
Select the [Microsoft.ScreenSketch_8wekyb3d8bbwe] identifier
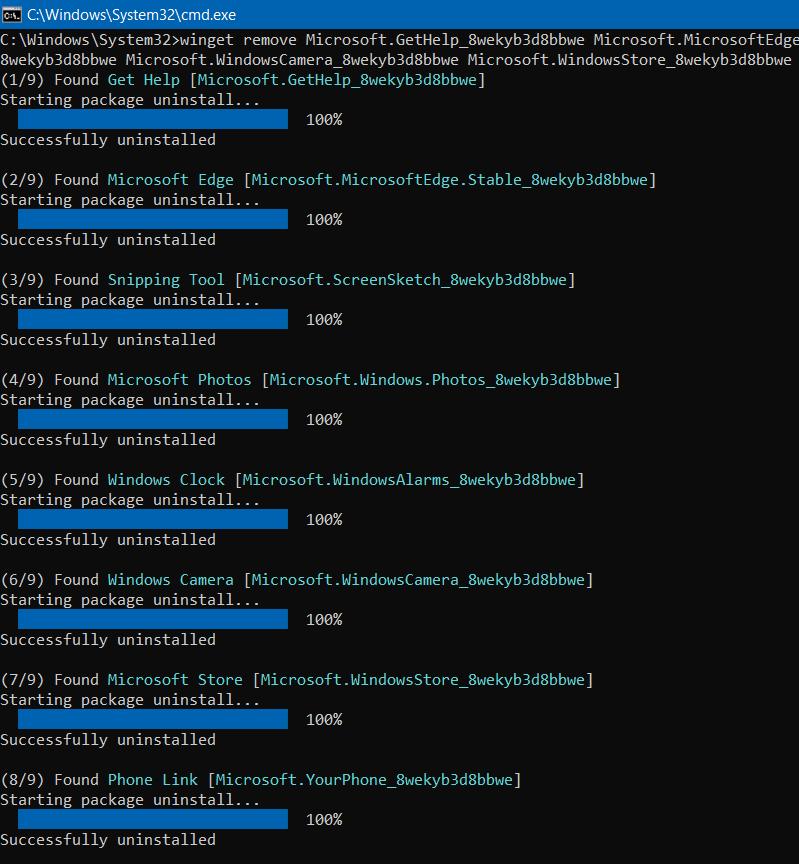[405, 280]
